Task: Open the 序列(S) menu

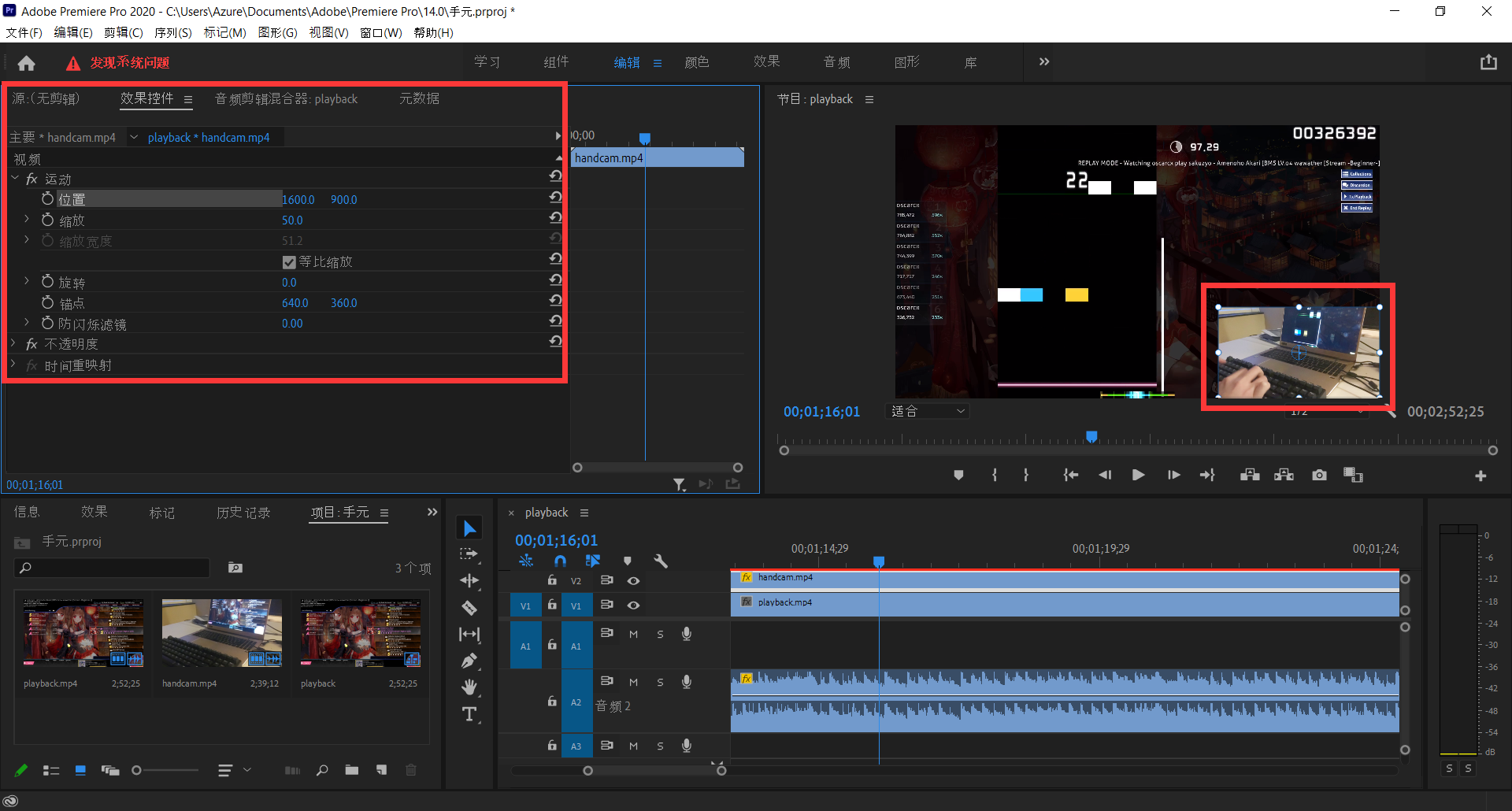Action: tap(172, 32)
